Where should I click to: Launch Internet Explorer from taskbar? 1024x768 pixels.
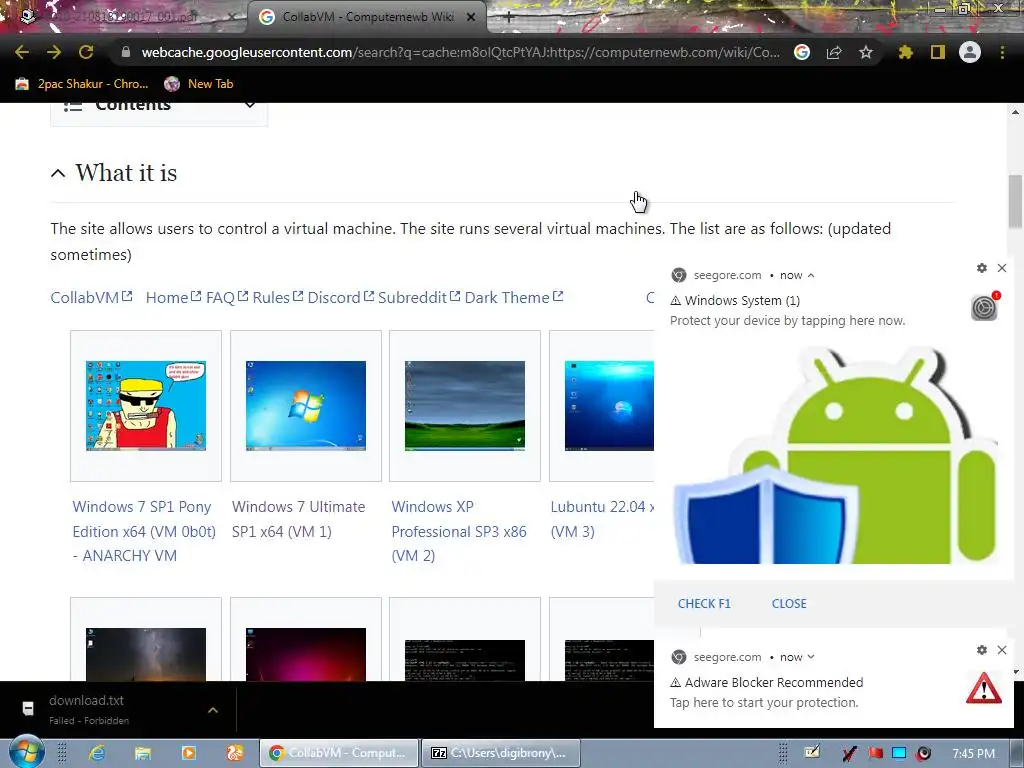pos(97,753)
